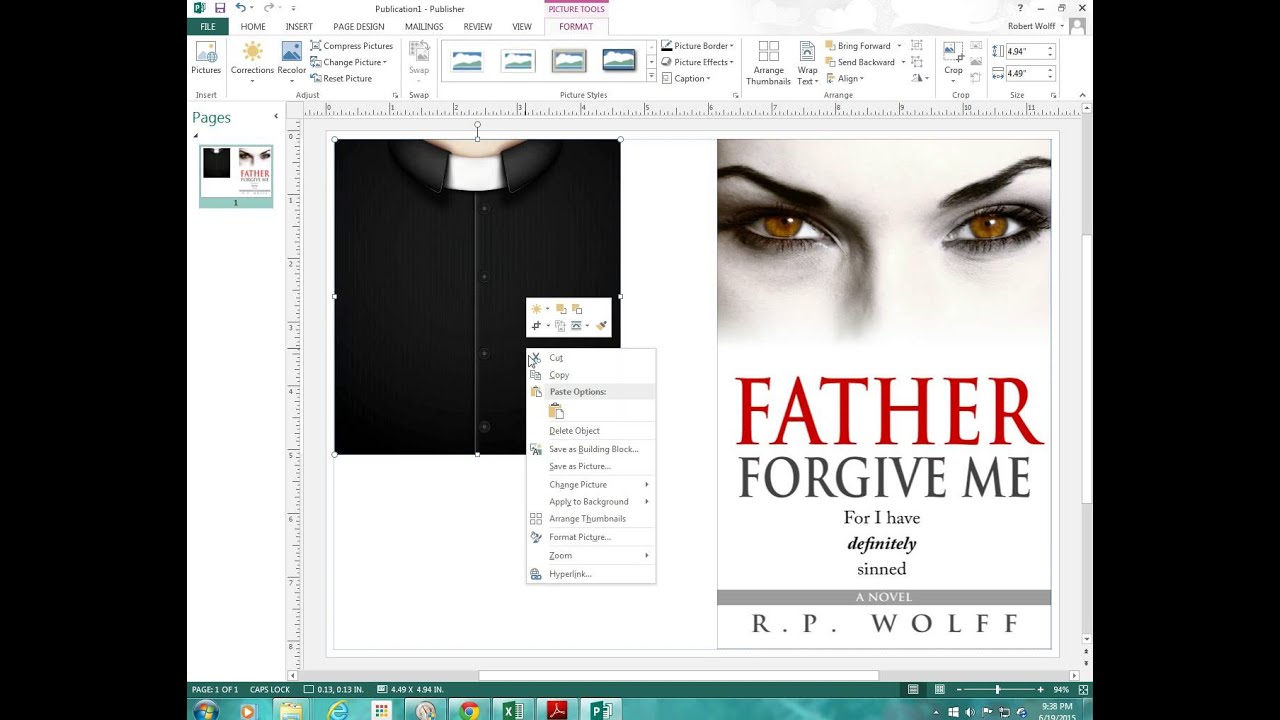This screenshot has height=720, width=1280.
Task: Click the brightness icon in mini toolbar
Action: [537, 309]
